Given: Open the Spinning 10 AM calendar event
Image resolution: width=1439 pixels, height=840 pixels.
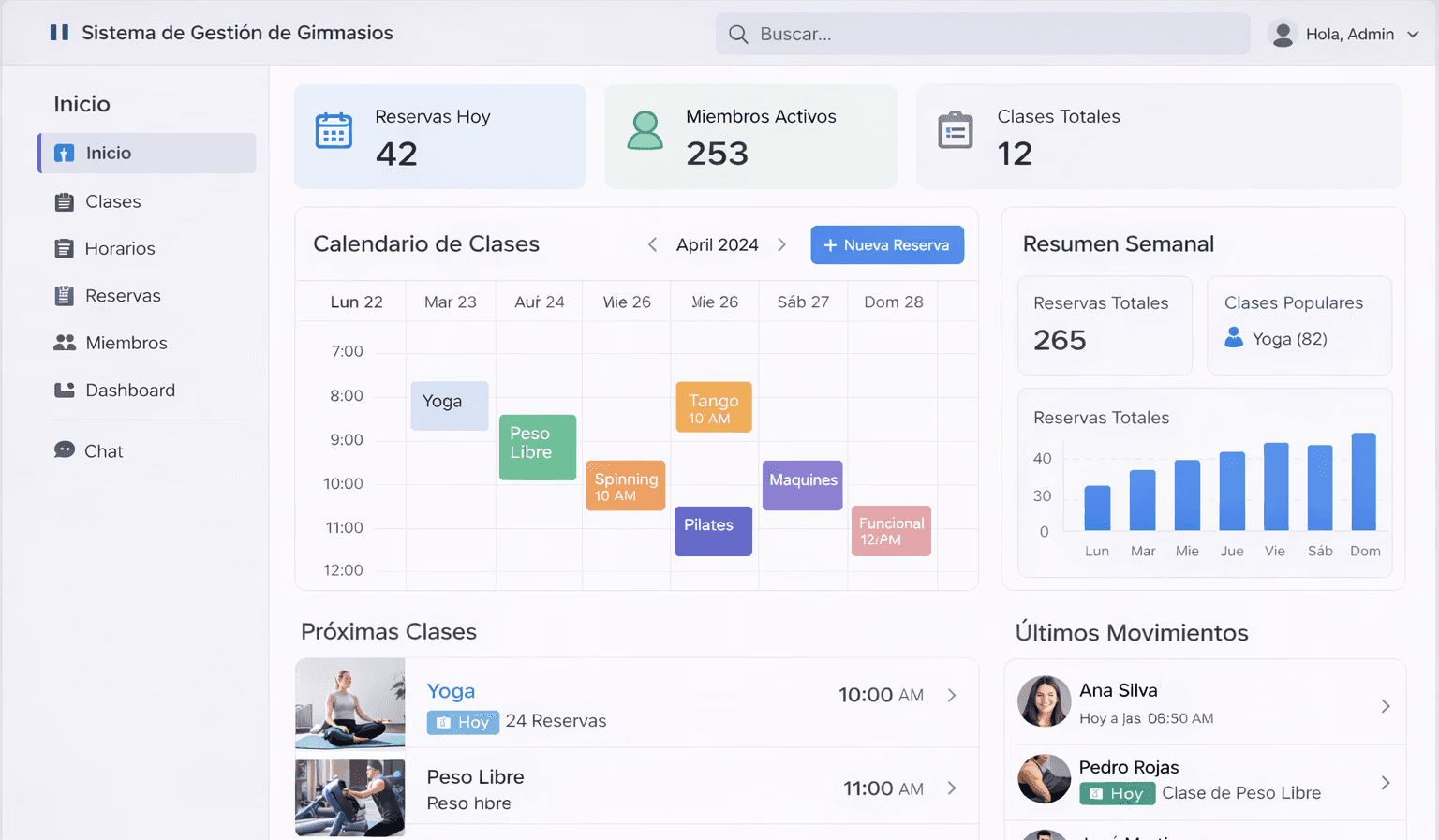Looking at the screenshot, I should click(626, 485).
